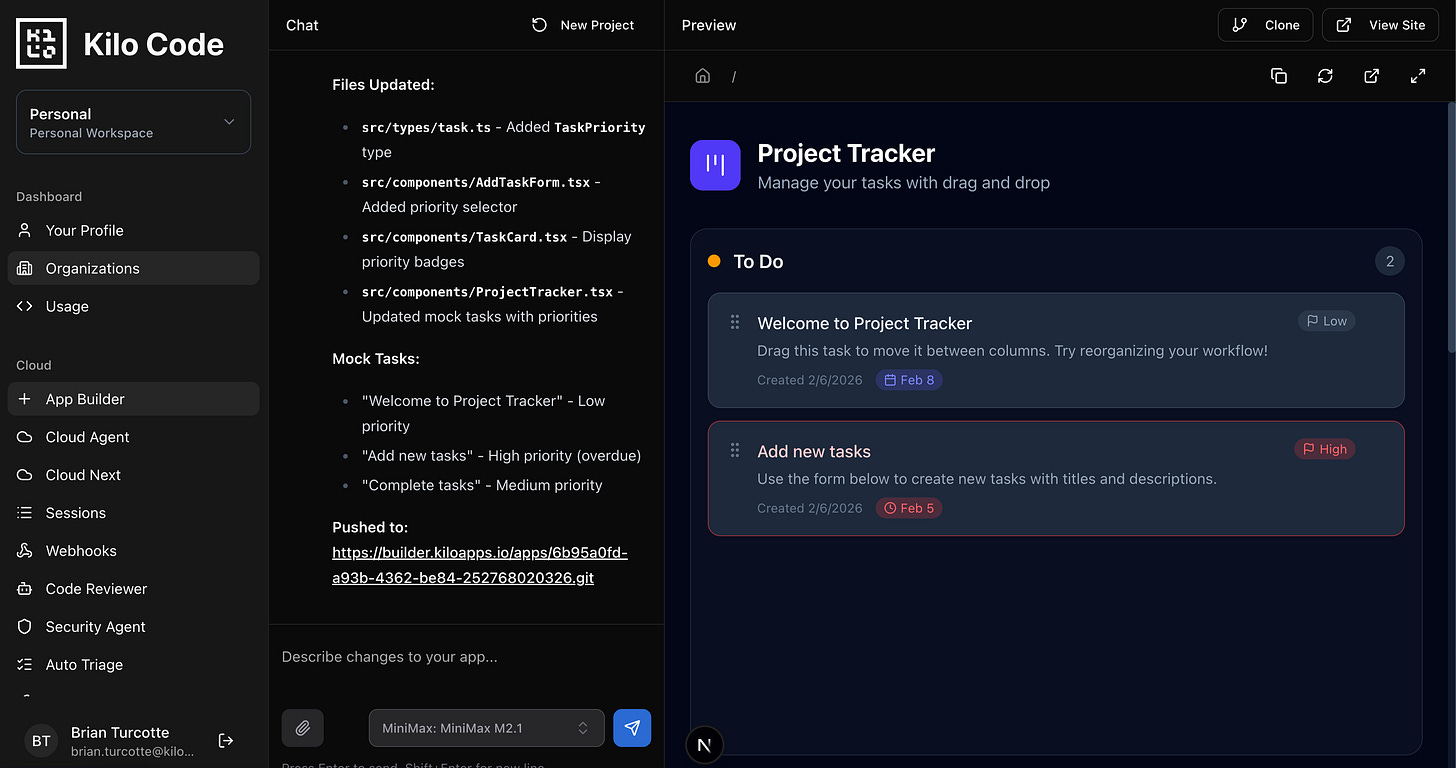This screenshot has width=1456, height=768.
Task: Go to Webhooks settings
Action: coord(133,551)
